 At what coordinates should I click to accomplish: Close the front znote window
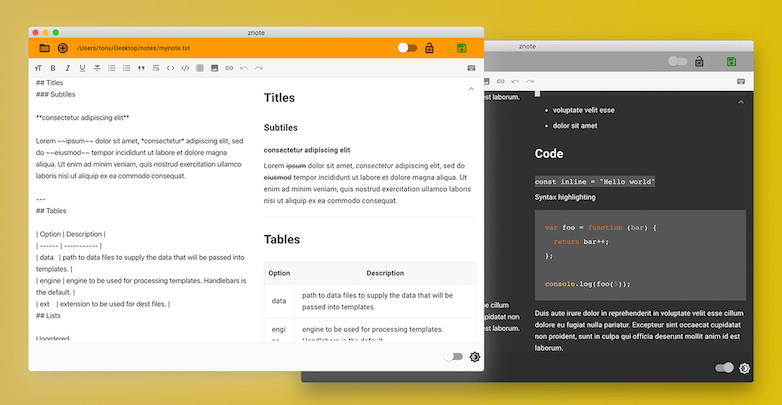(35, 32)
